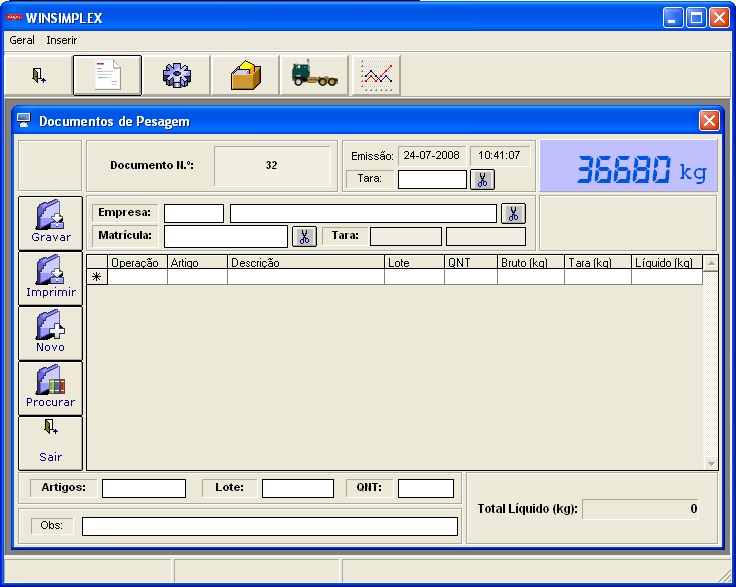
Task: Open the line chart statistics toolbar icon
Action: [x=376, y=76]
